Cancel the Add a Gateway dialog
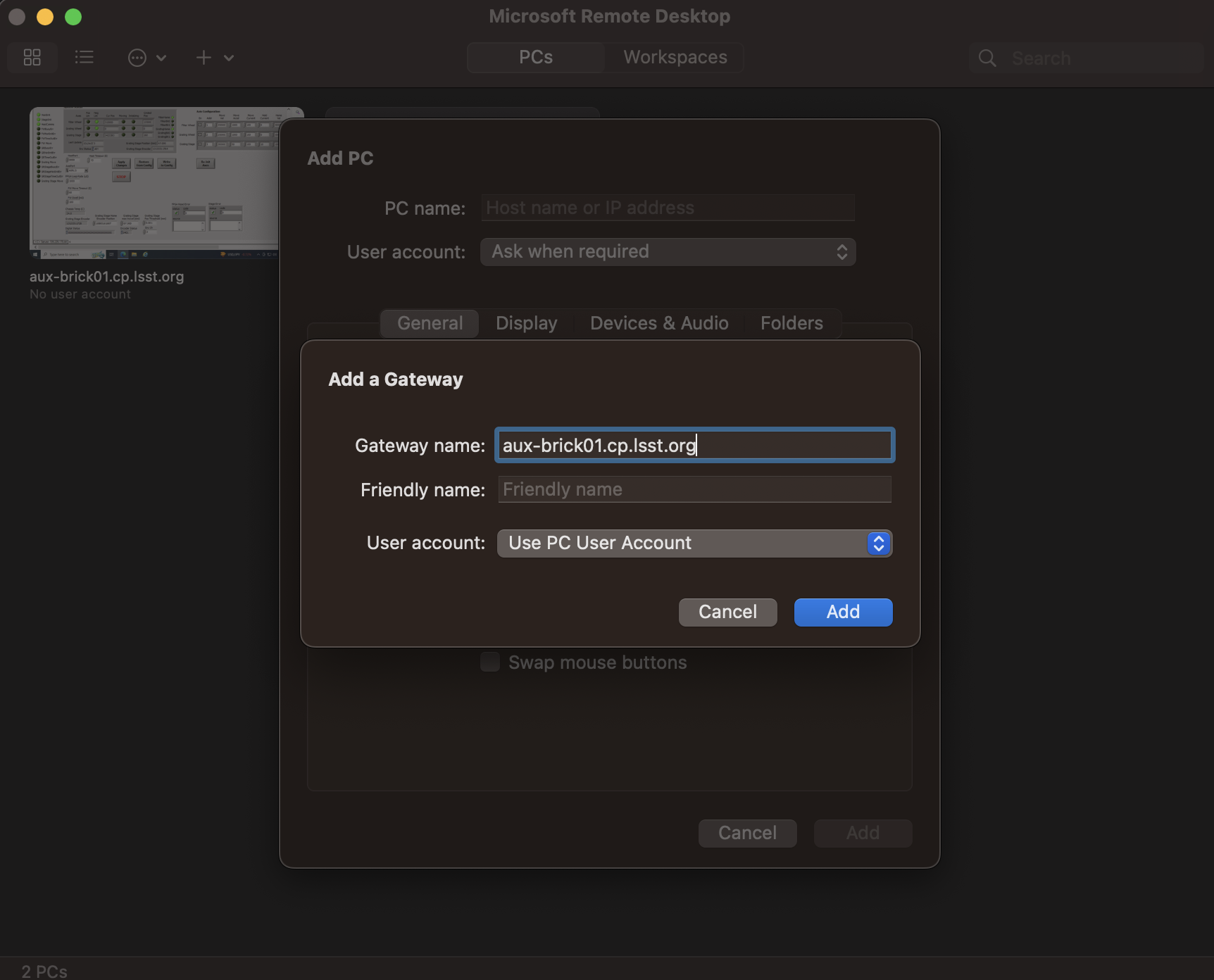Viewport: 1214px width, 980px height. 727,612
